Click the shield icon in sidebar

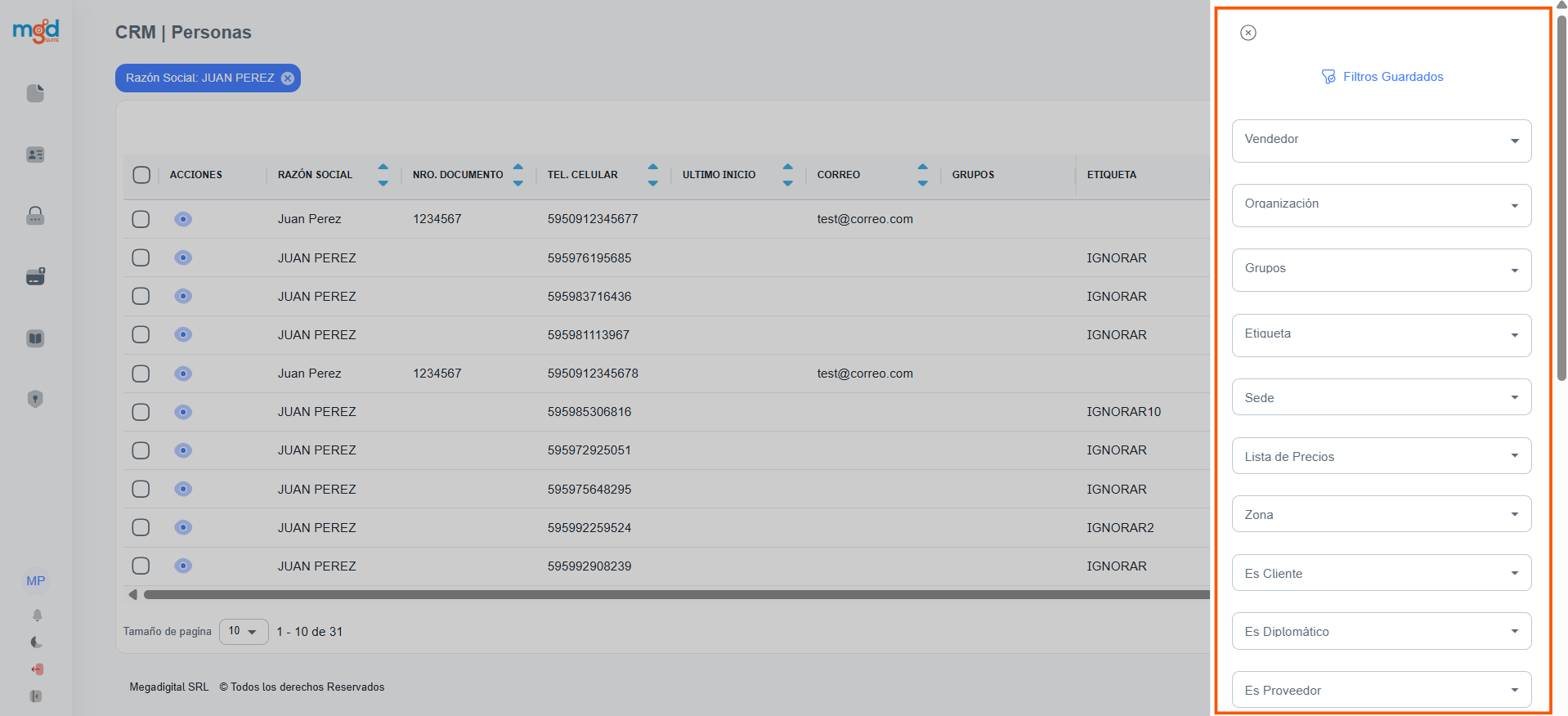pyautogui.click(x=35, y=399)
